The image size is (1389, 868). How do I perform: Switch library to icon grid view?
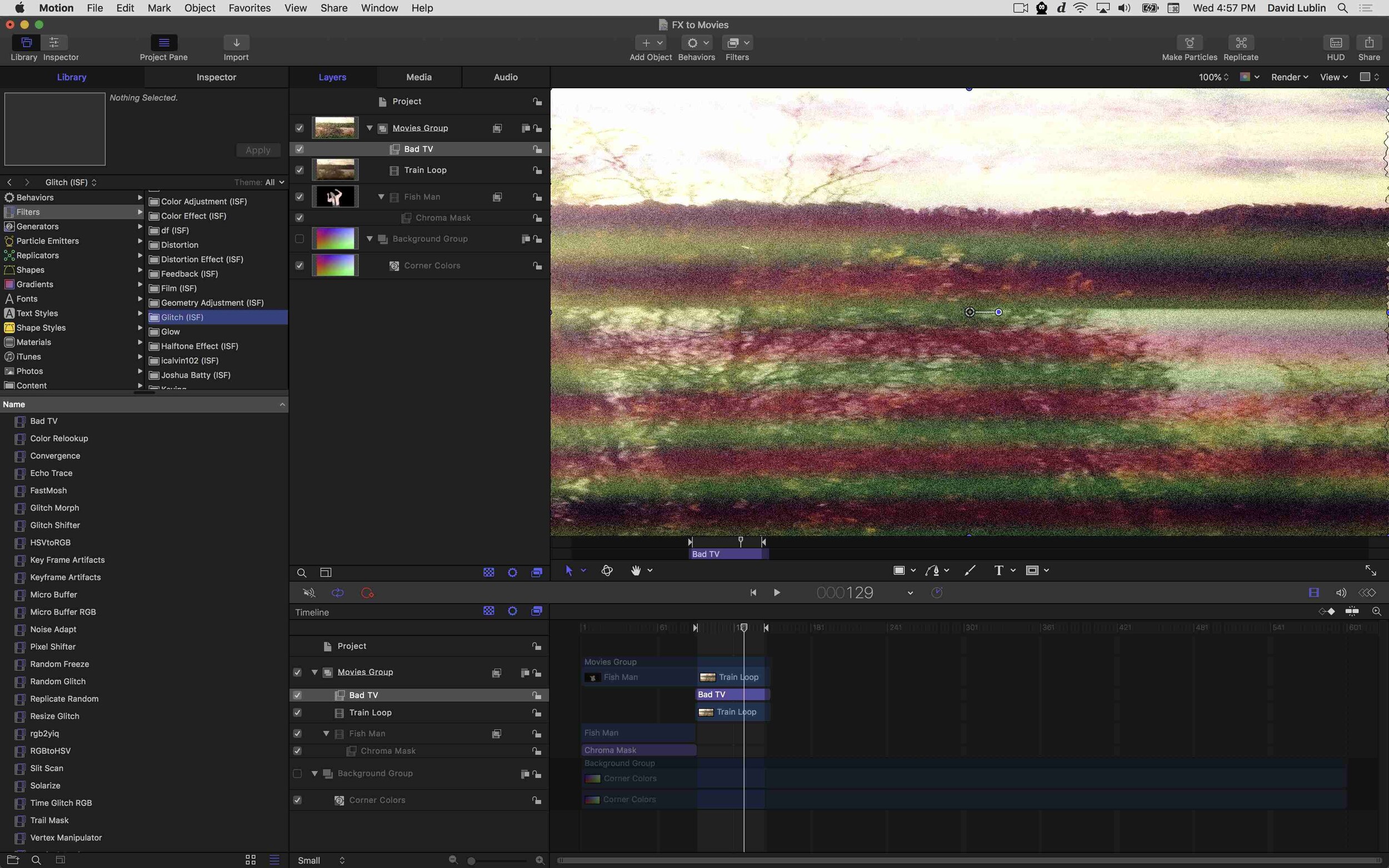(x=251, y=859)
